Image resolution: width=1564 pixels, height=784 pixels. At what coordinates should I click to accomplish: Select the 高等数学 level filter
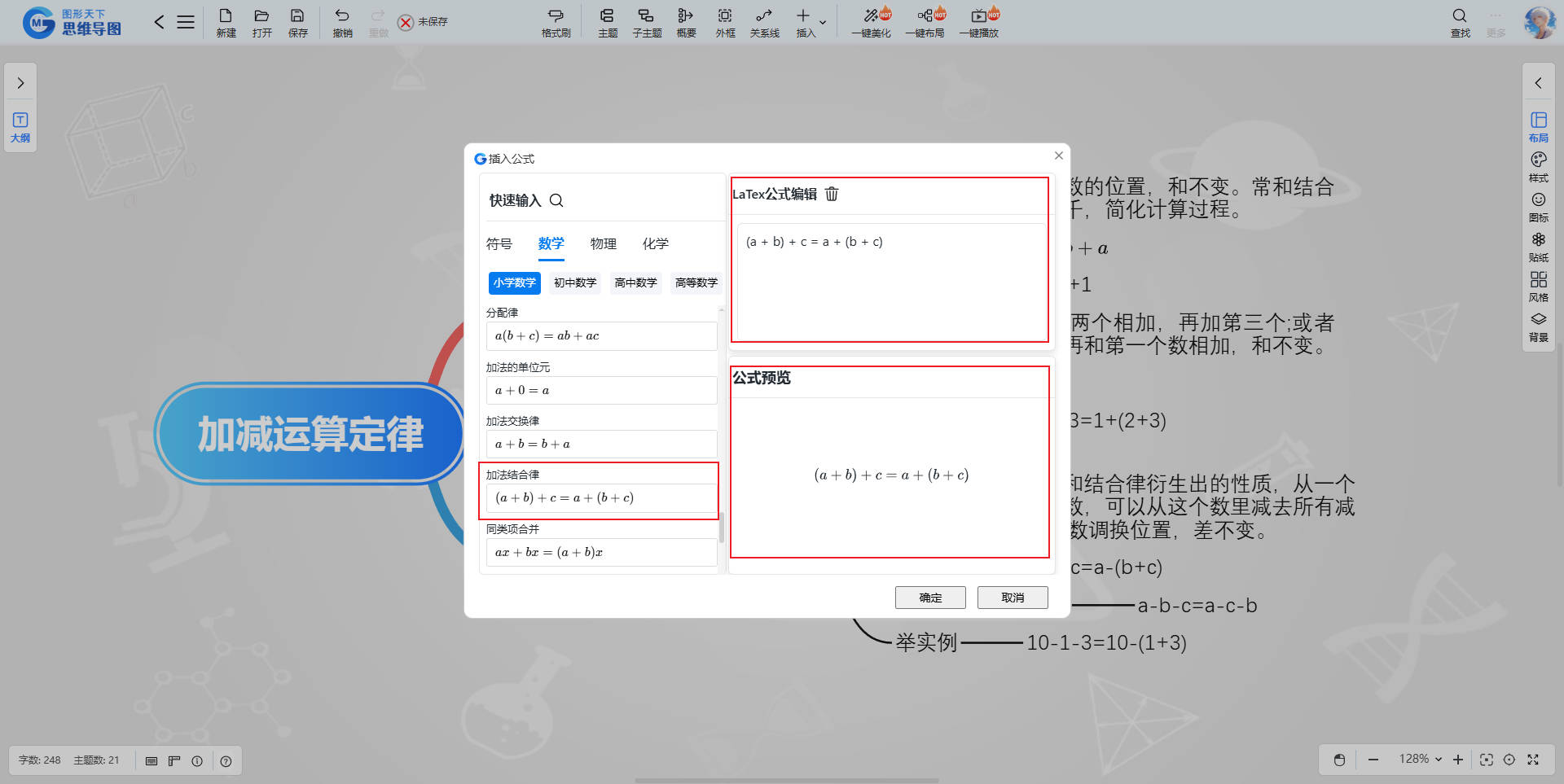(x=696, y=283)
